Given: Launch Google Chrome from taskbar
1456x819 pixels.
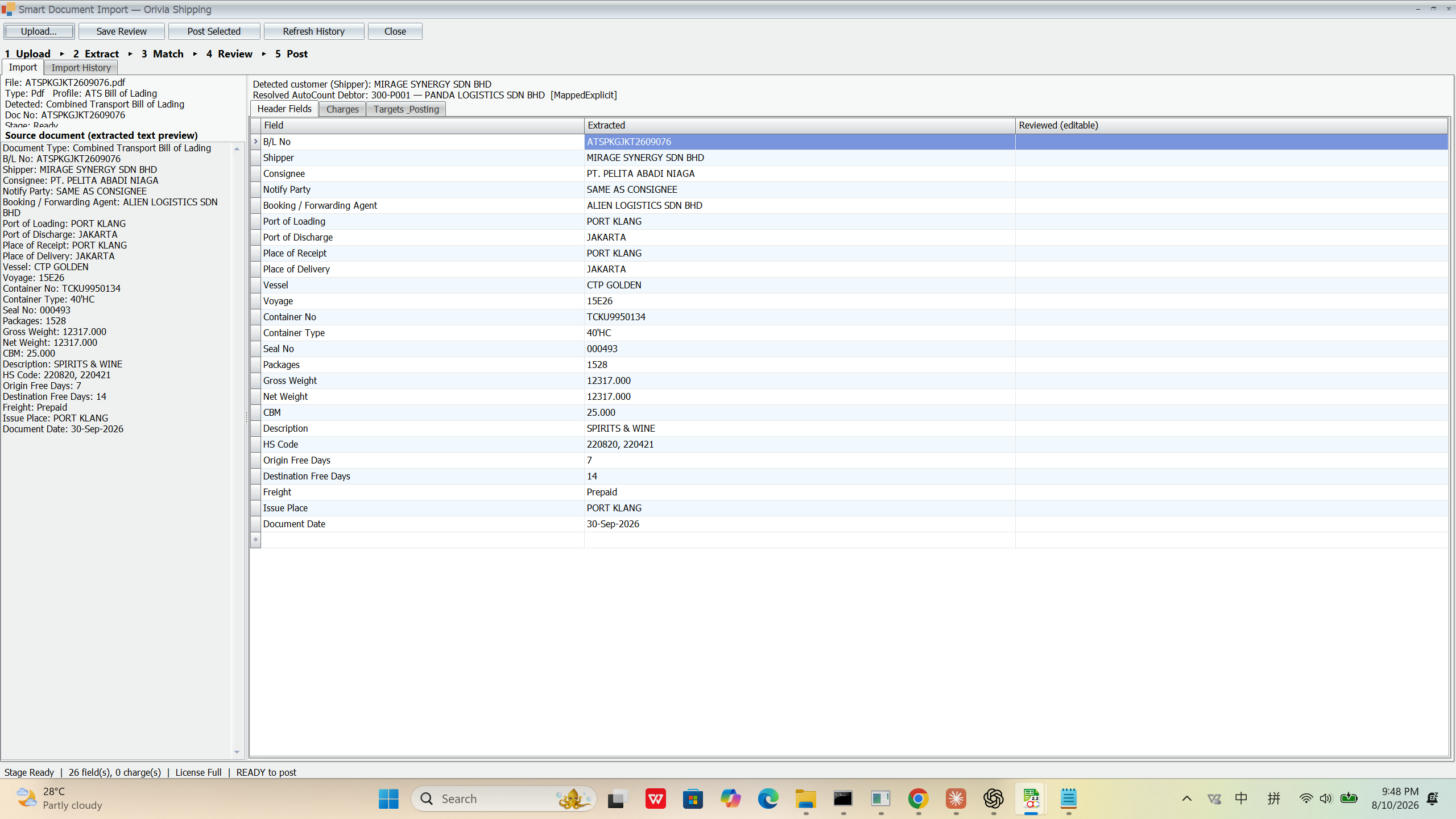Looking at the screenshot, I should 917,798.
